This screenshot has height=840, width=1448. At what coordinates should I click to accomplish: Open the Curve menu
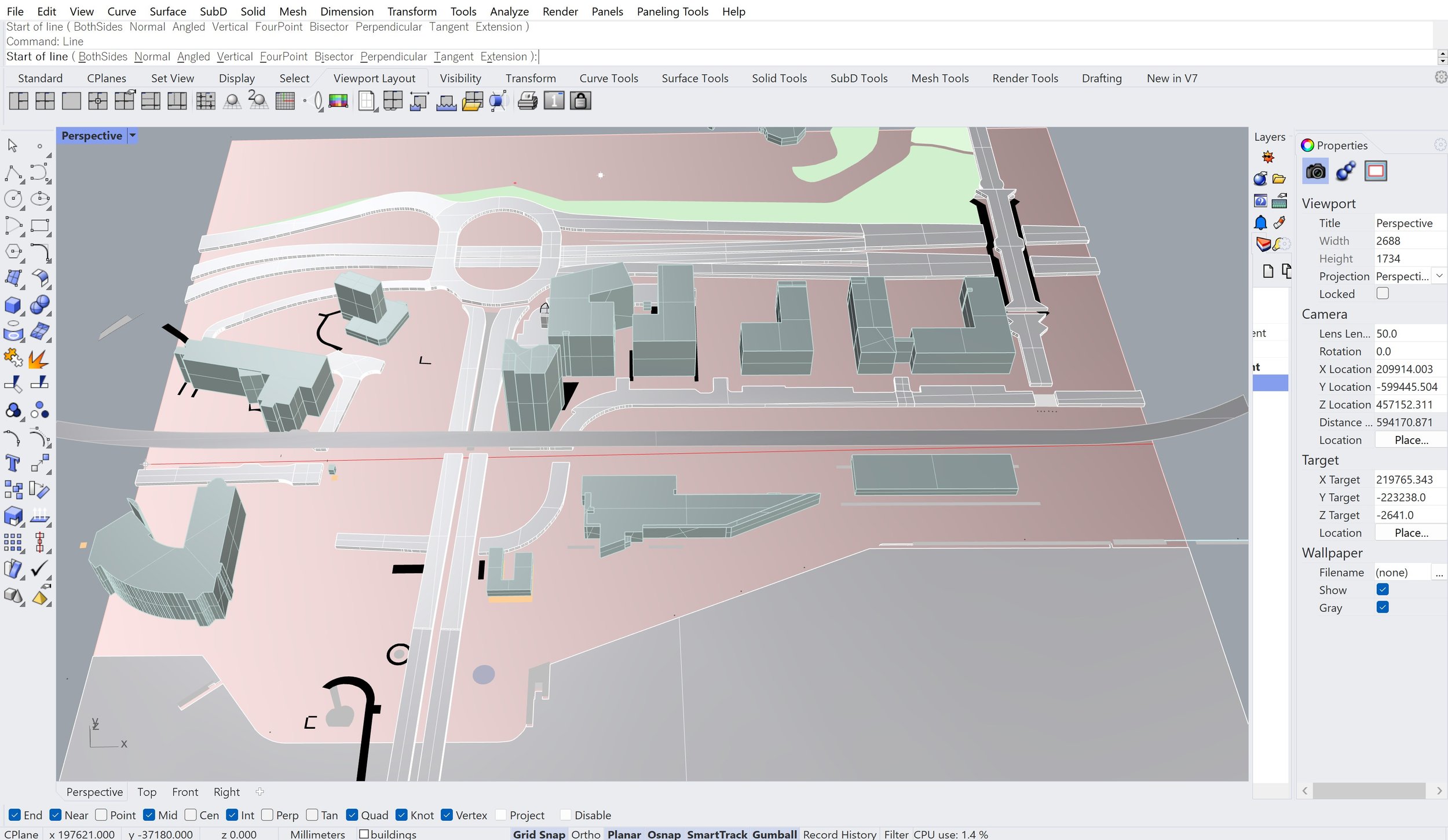[x=122, y=12]
